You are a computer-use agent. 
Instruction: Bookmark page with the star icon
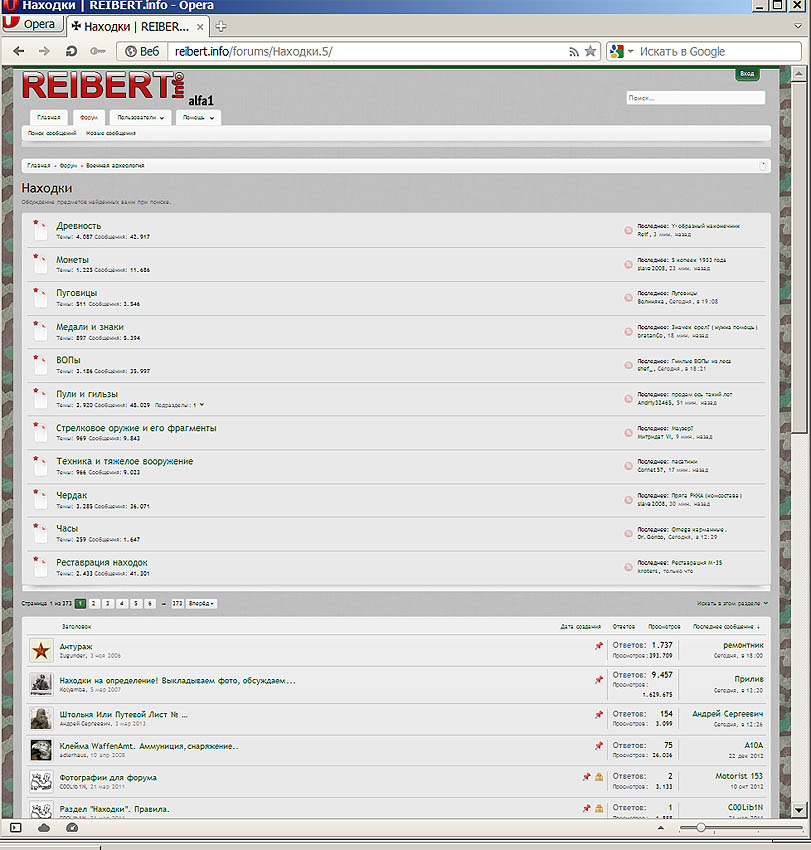point(590,51)
